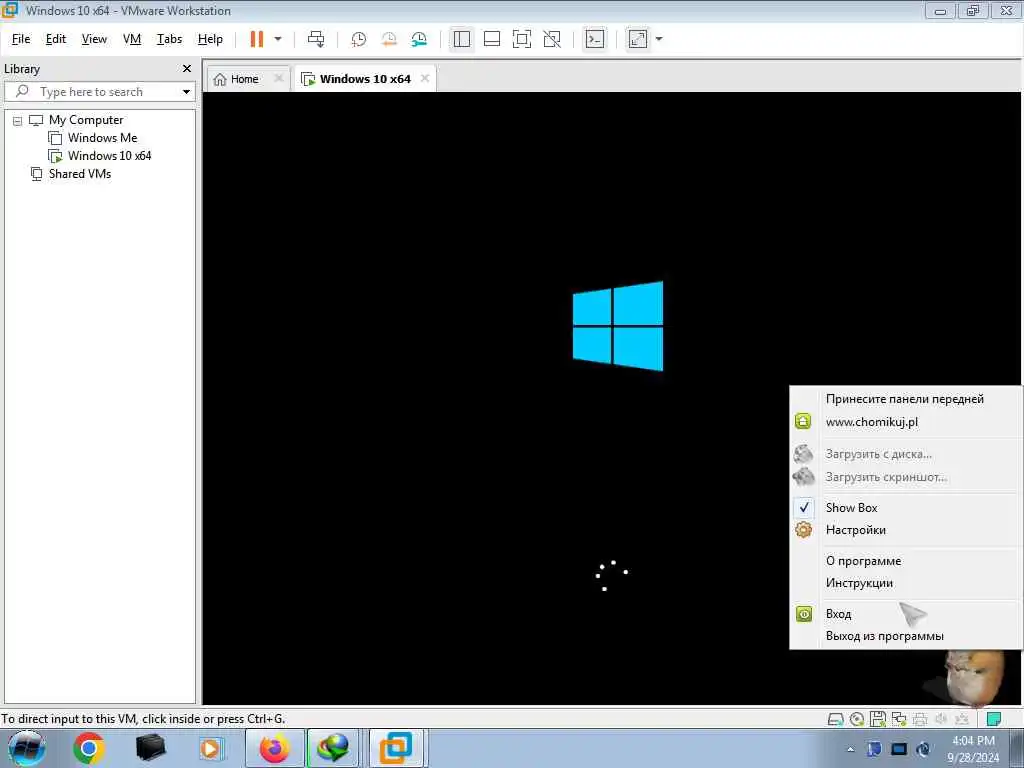Take a snapshot of this virtual machine
1024x768 pixels.
tap(359, 39)
